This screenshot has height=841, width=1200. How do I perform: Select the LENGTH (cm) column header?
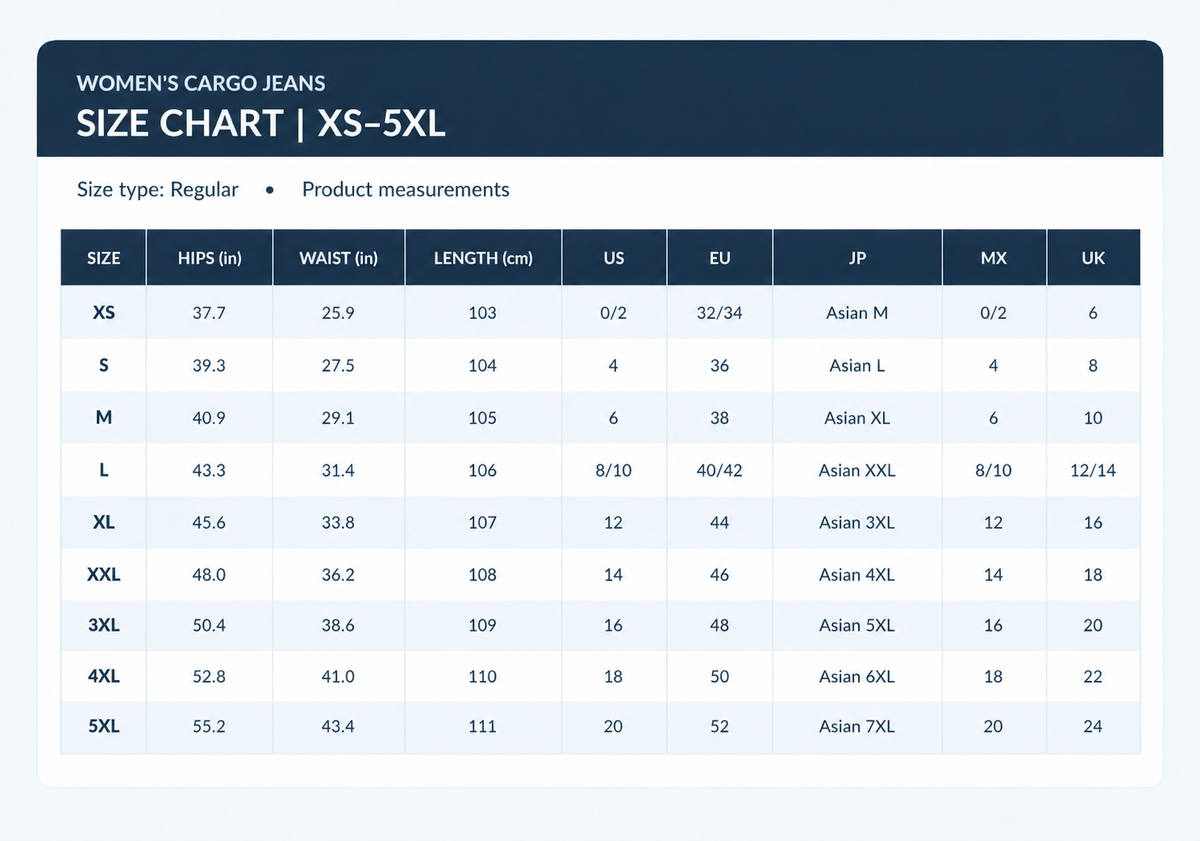click(483, 258)
